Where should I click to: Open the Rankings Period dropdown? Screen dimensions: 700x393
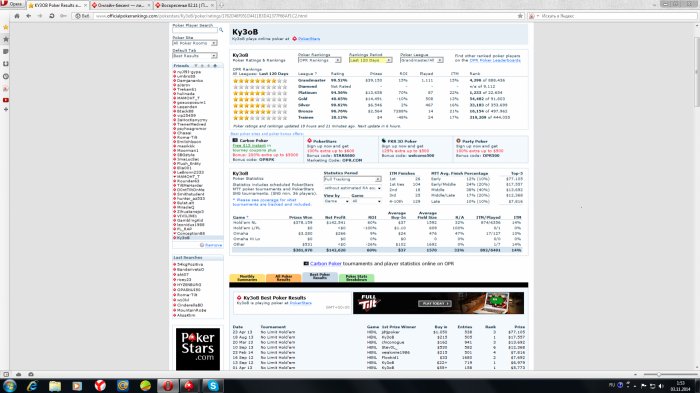(370, 60)
